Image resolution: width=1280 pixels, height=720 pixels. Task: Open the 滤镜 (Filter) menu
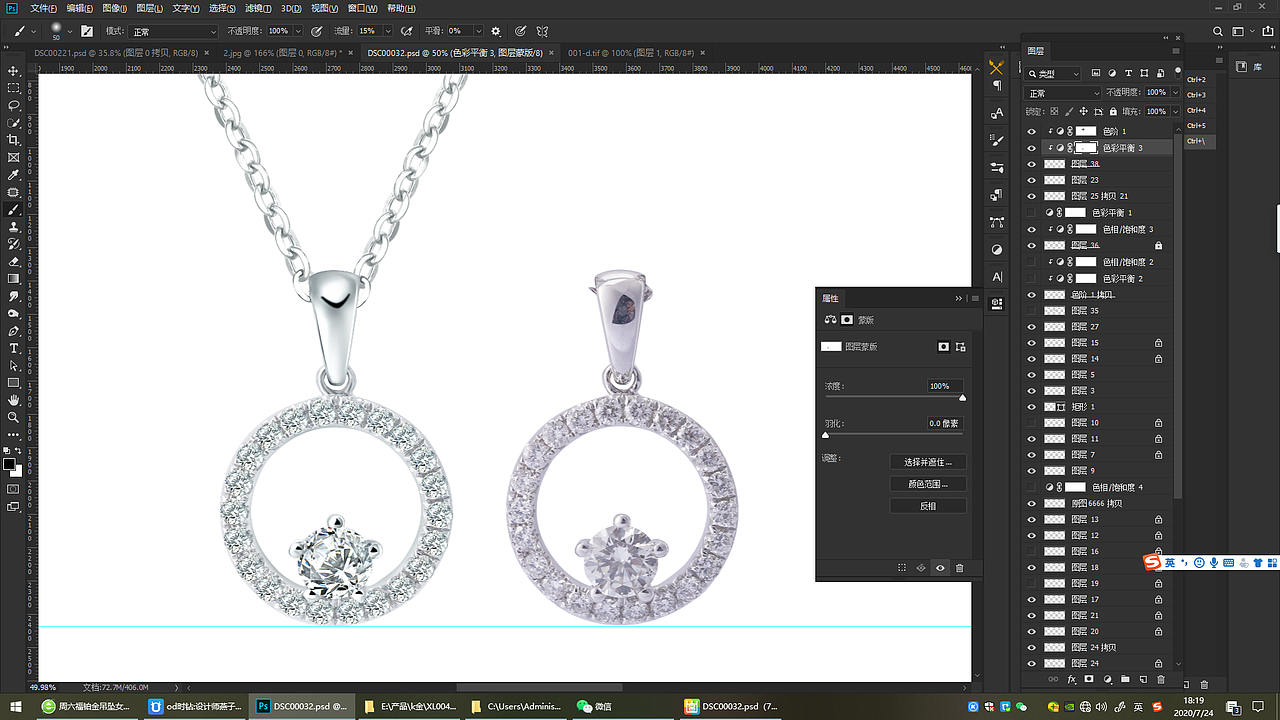pos(259,8)
